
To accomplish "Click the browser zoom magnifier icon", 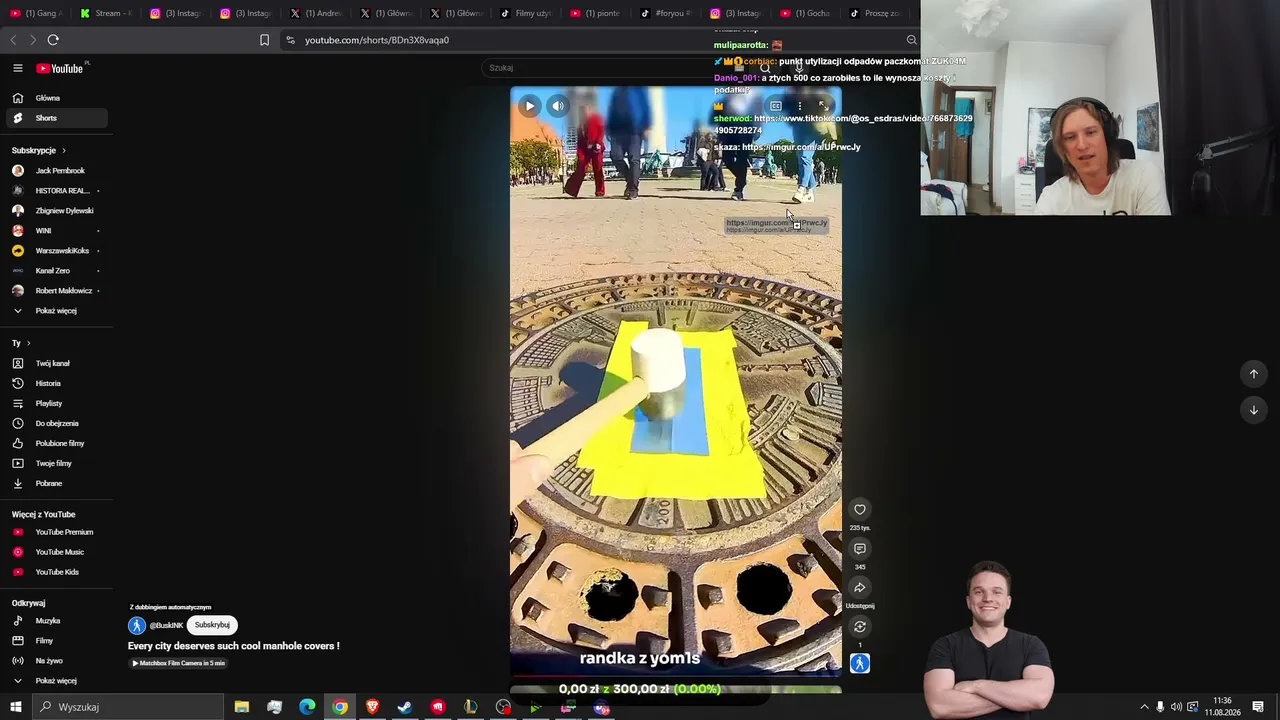I will pos(911,40).
